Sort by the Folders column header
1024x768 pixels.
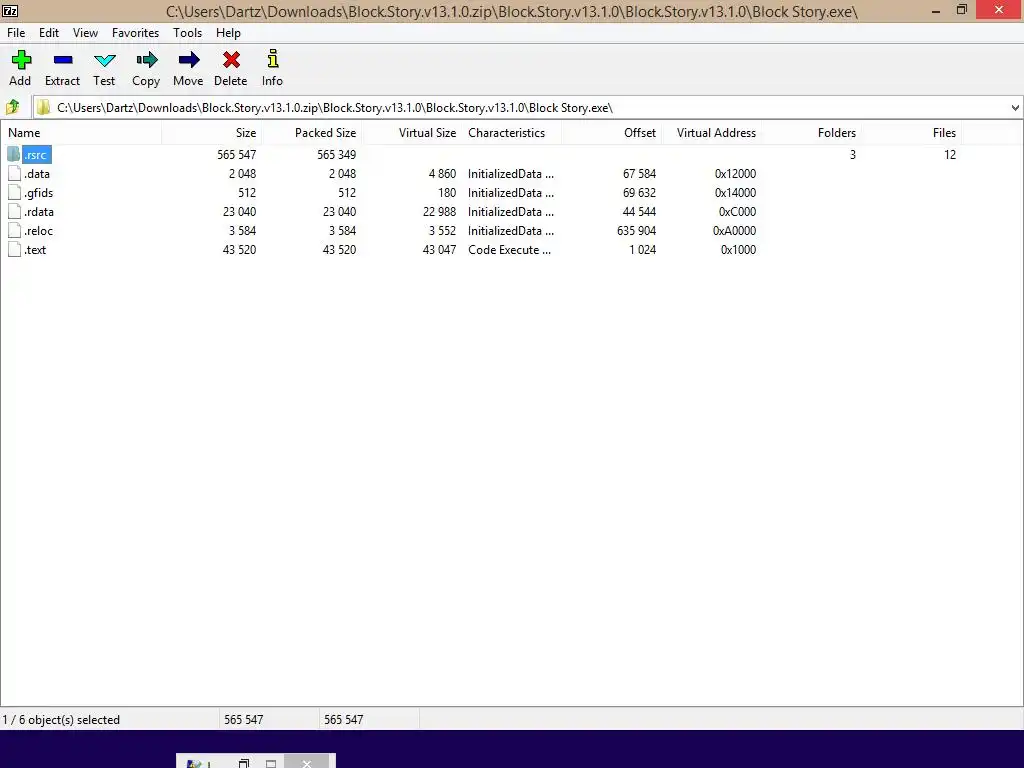click(x=811, y=133)
